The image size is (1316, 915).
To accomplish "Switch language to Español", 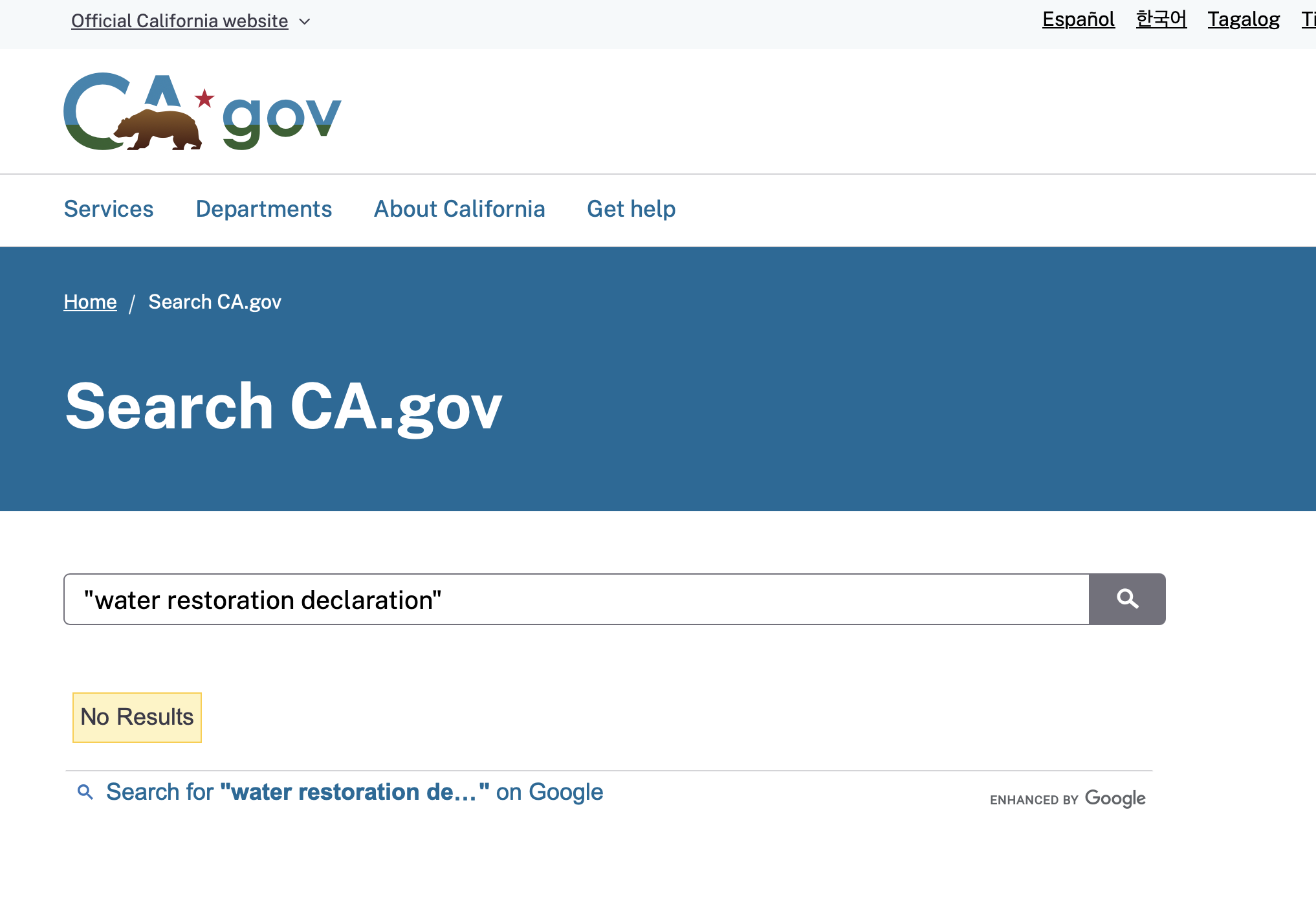I will click(1078, 19).
